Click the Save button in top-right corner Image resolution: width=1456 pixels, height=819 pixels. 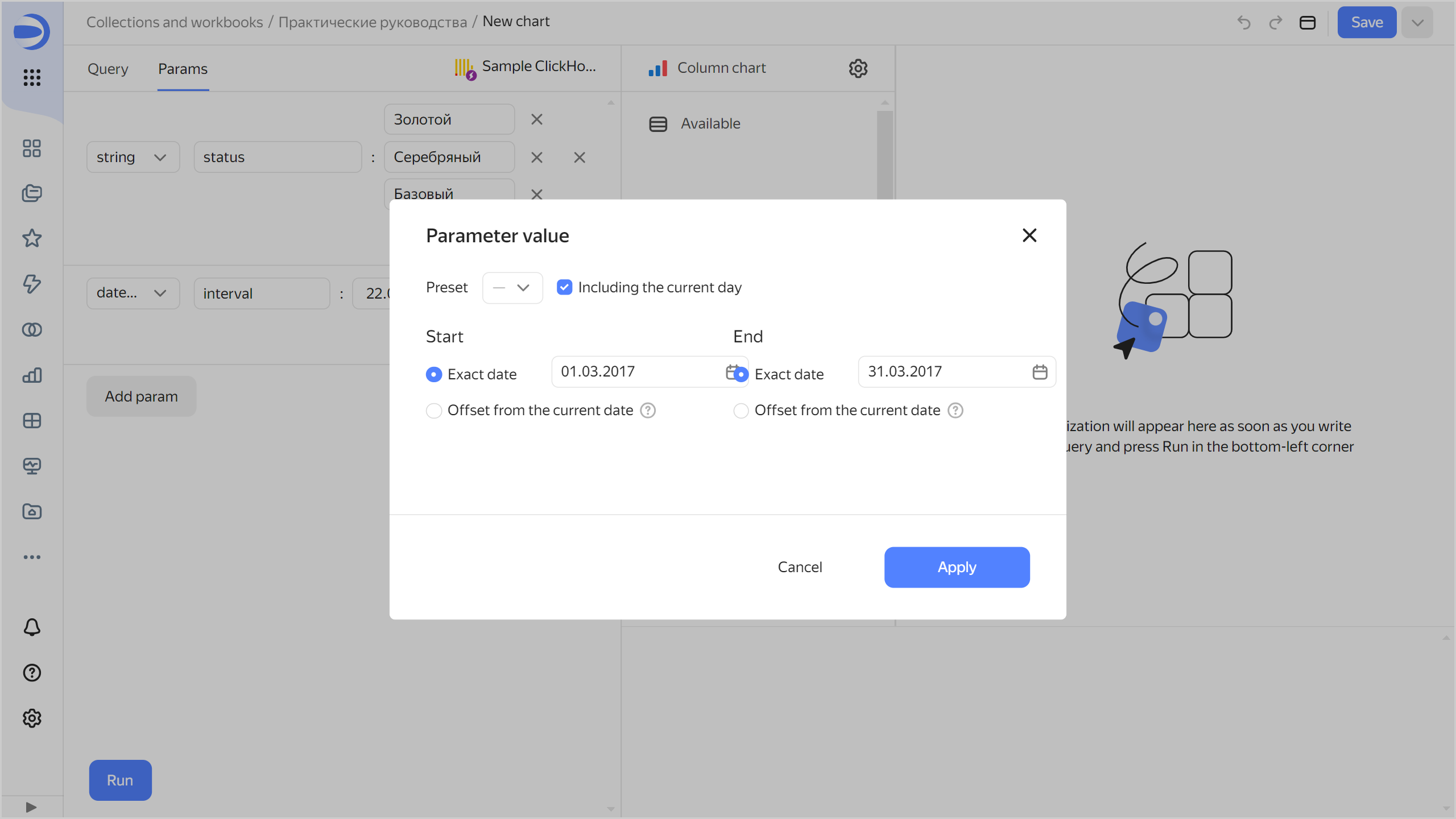[1367, 21]
